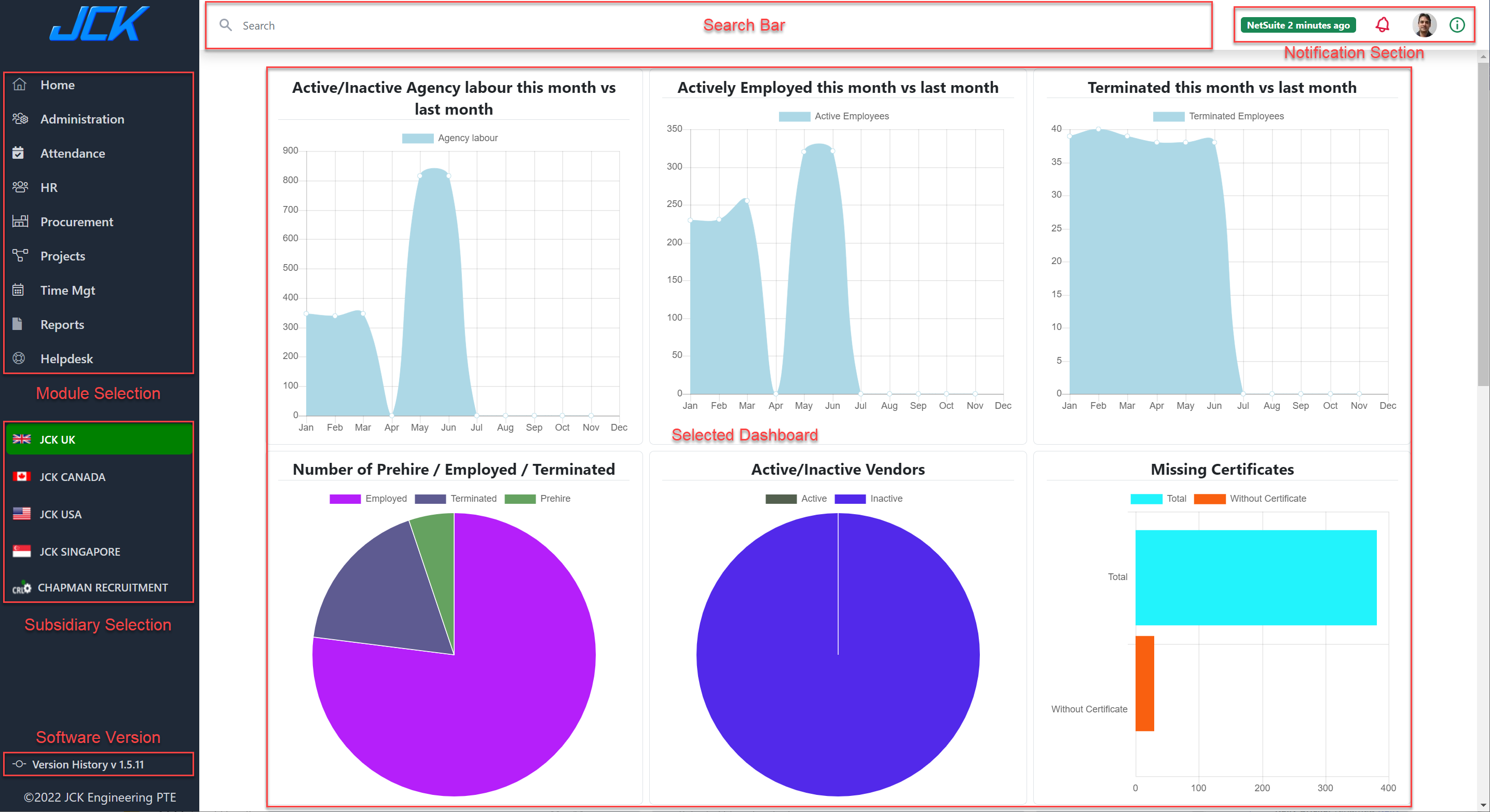Click the orange Without Certificate bar
This screenshot has width=1490, height=812.
(1145, 683)
